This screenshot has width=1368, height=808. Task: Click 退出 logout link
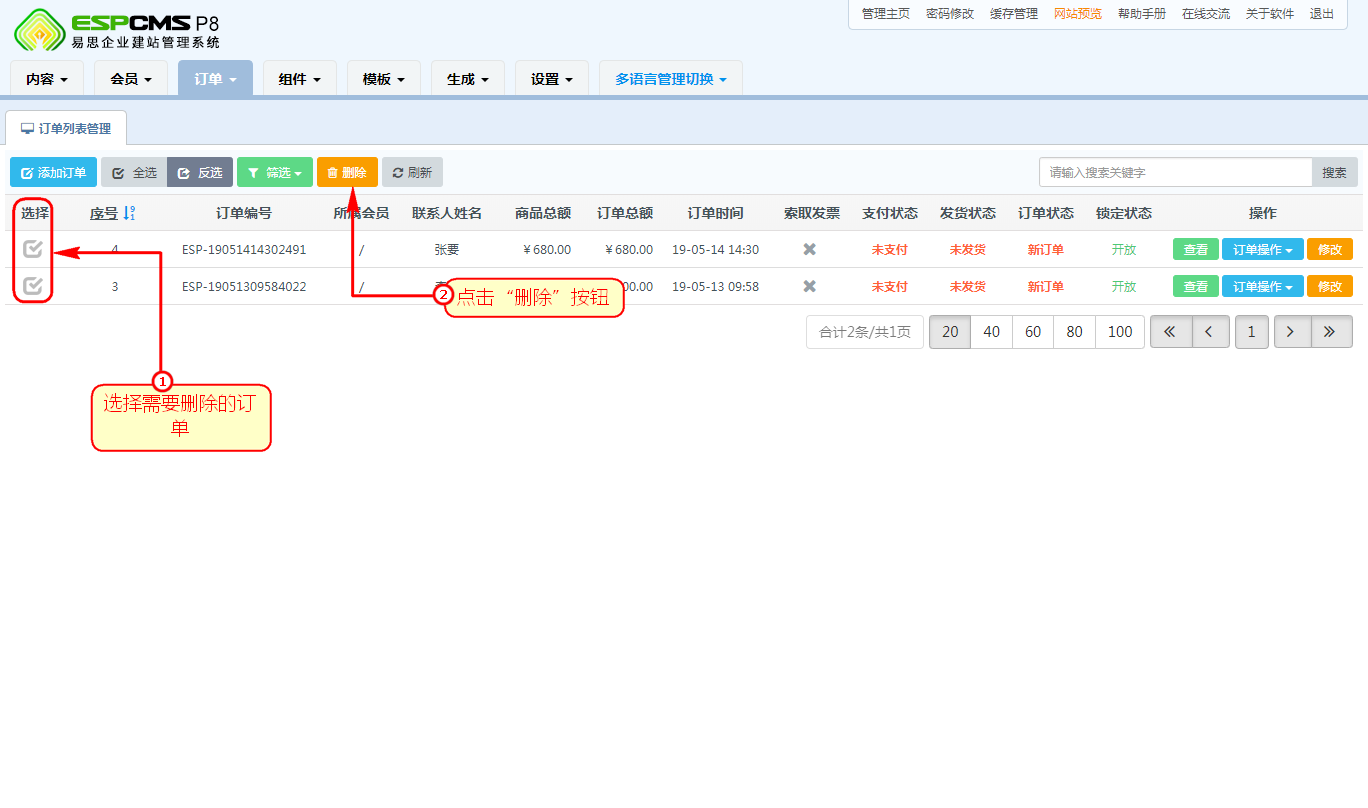click(x=1322, y=14)
